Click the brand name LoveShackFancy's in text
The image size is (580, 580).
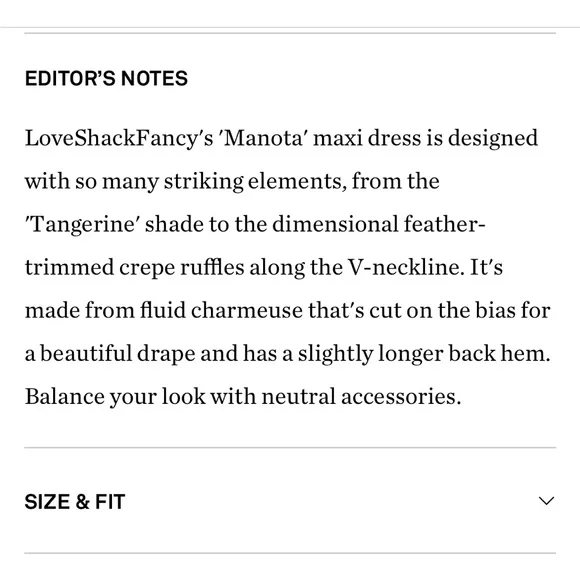[119, 138]
